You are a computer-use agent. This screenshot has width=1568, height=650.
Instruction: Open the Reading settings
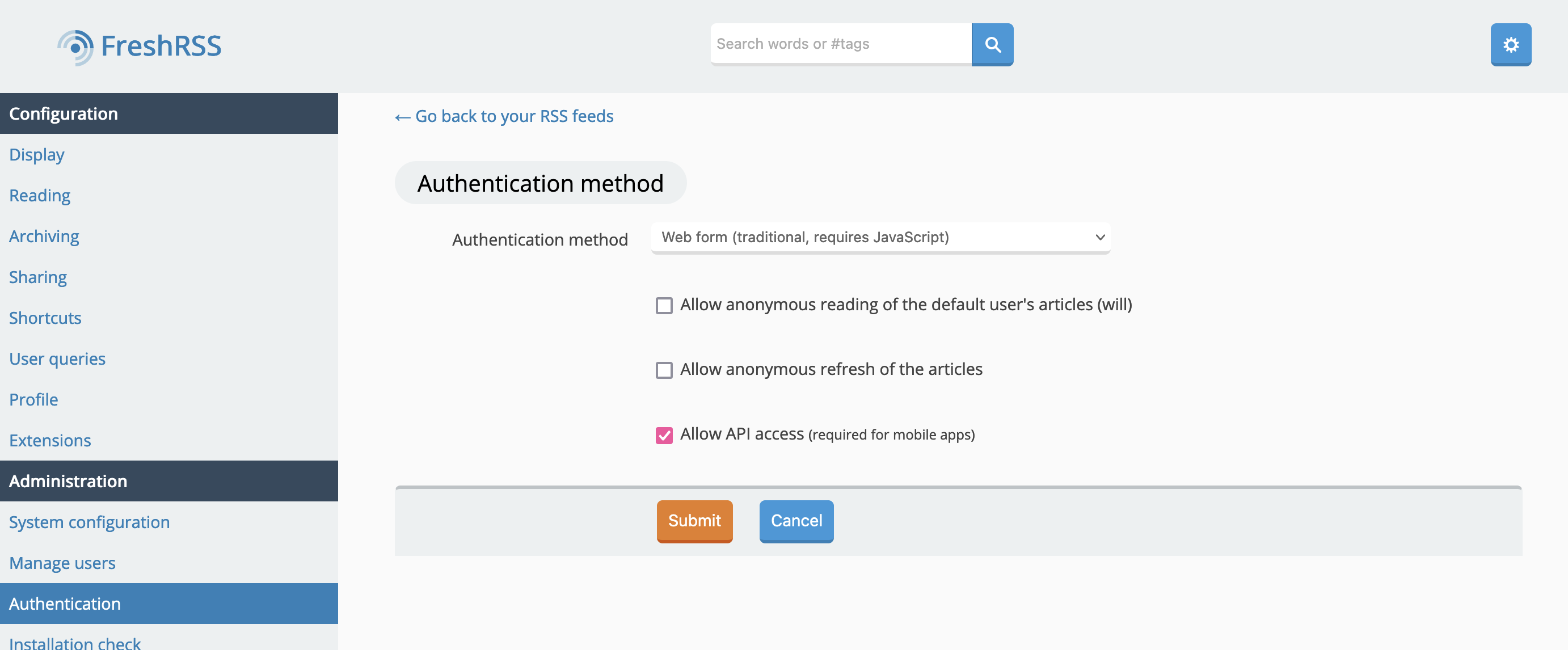[40, 195]
